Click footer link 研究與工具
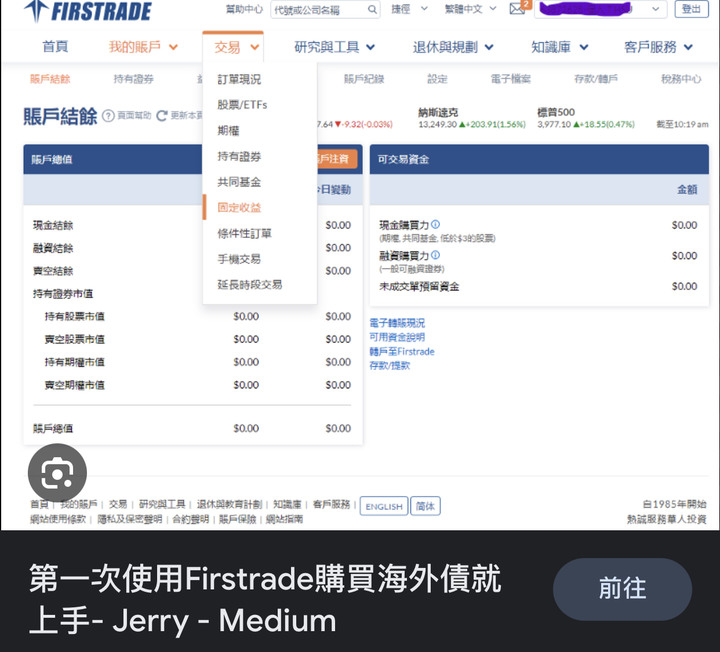This screenshot has height=652, width=720. (162, 504)
